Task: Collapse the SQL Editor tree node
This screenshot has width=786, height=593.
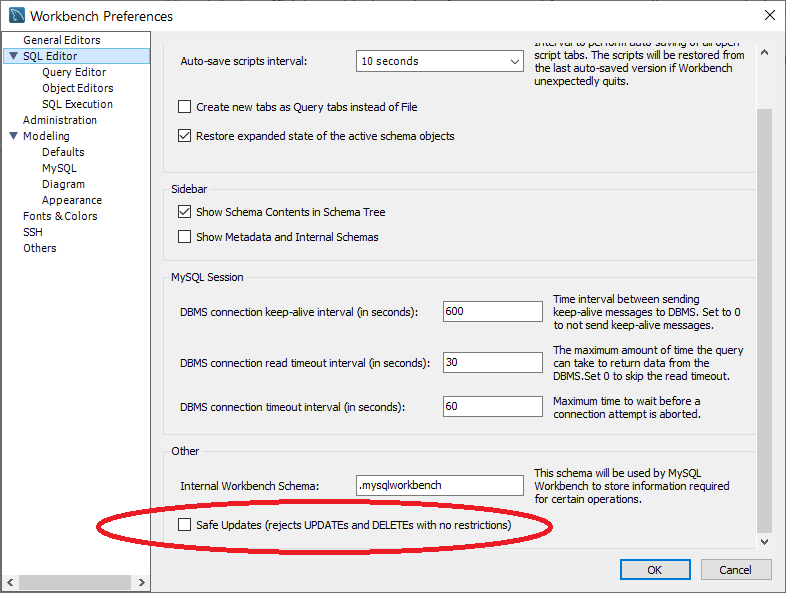Action: (13, 56)
